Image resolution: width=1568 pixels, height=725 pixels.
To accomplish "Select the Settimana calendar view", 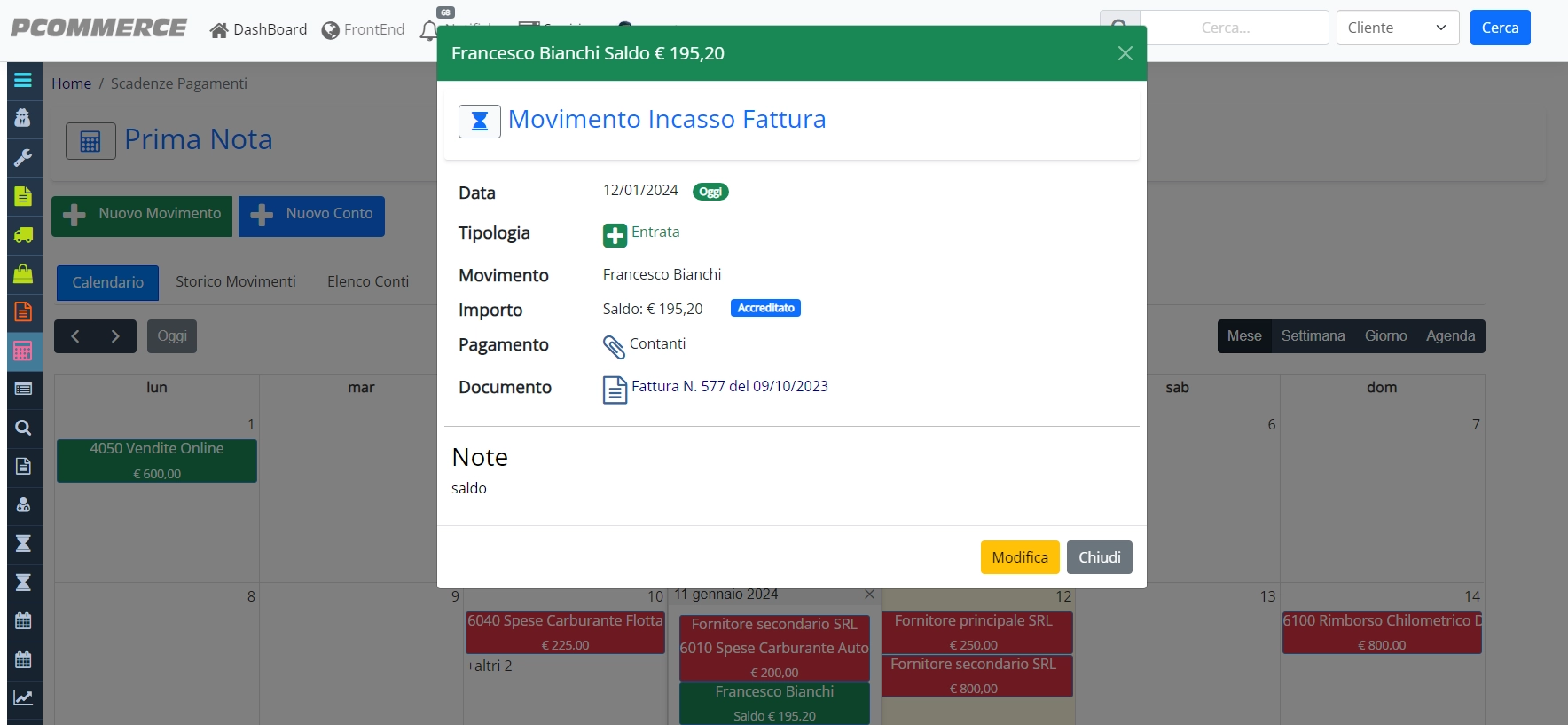I will pyautogui.click(x=1313, y=336).
